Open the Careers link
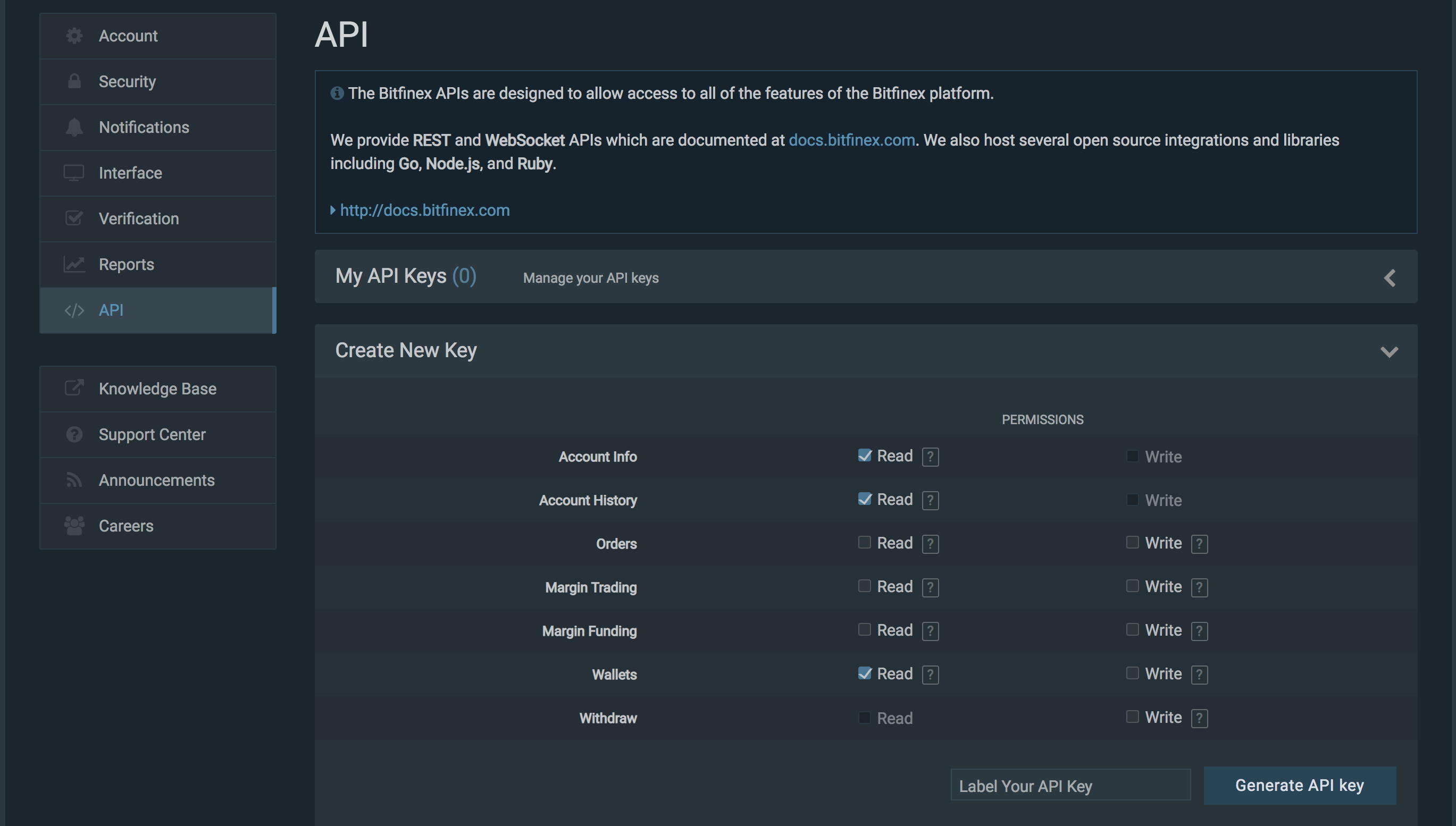This screenshot has width=1456, height=826. tap(158, 526)
